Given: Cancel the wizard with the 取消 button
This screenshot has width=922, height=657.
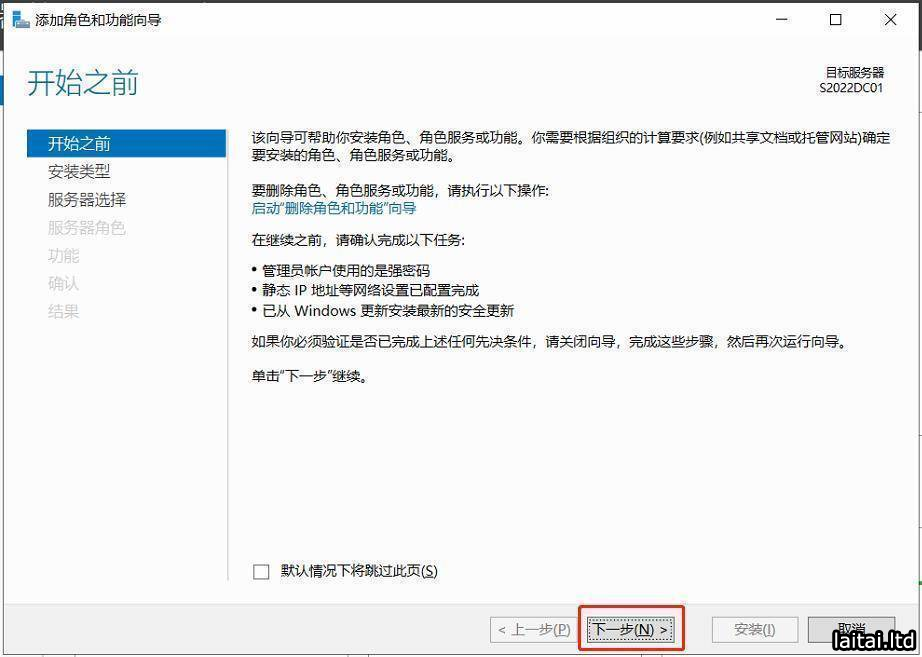Looking at the screenshot, I should click(x=851, y=629).
